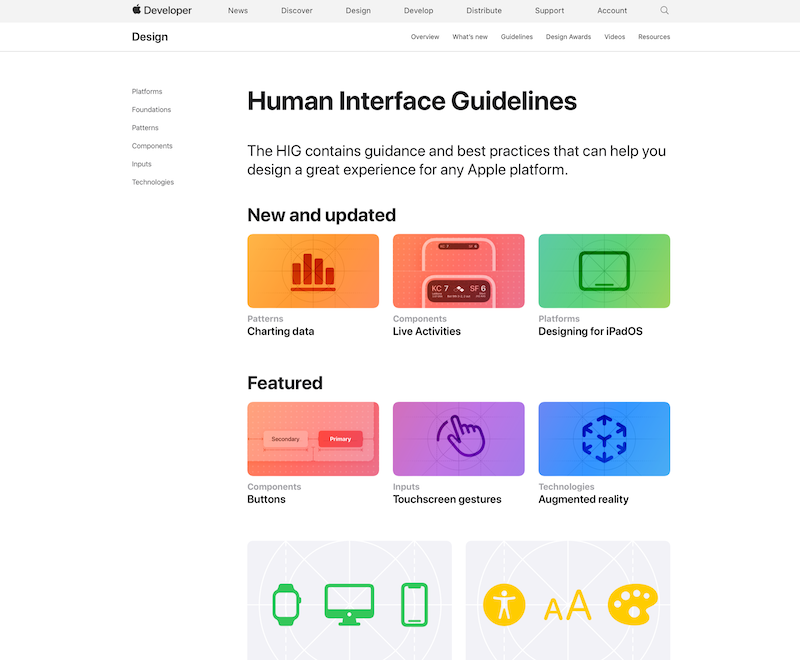Click the Charting data bar chart icon
Image resolution: width=800 pixels, height=660 pixels.
click(x=312, y=271)
